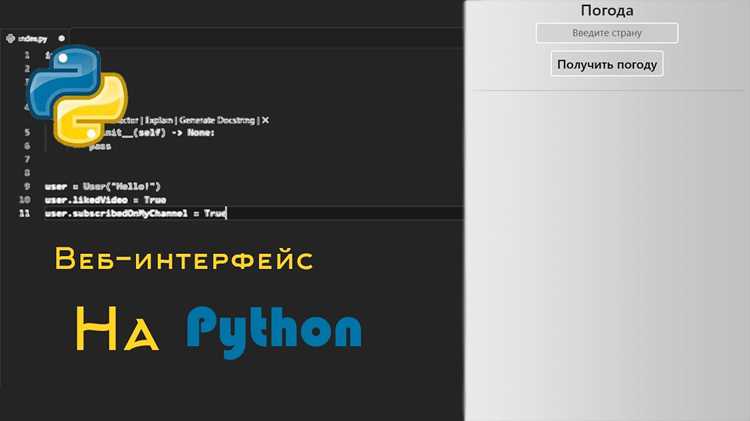
Task: Click line number 5 in the gutter
Action: tap(27, 132)
